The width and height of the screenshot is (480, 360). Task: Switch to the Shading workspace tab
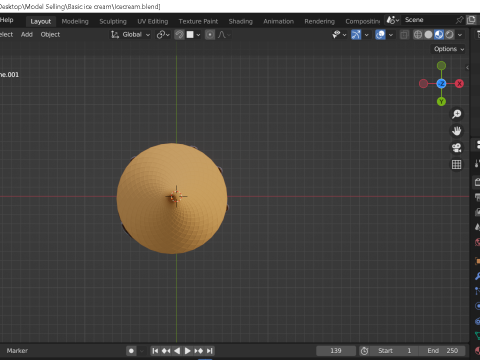click(240, 21)
